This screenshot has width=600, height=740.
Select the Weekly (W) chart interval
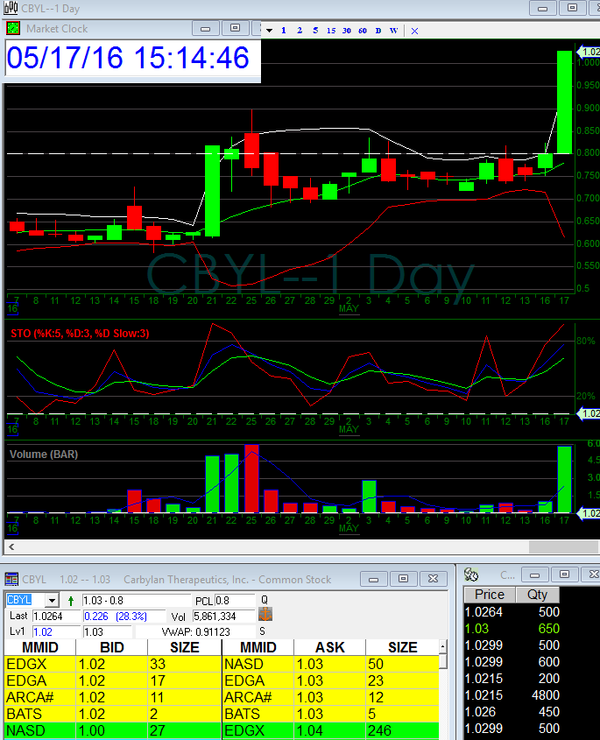pos(394,30)
